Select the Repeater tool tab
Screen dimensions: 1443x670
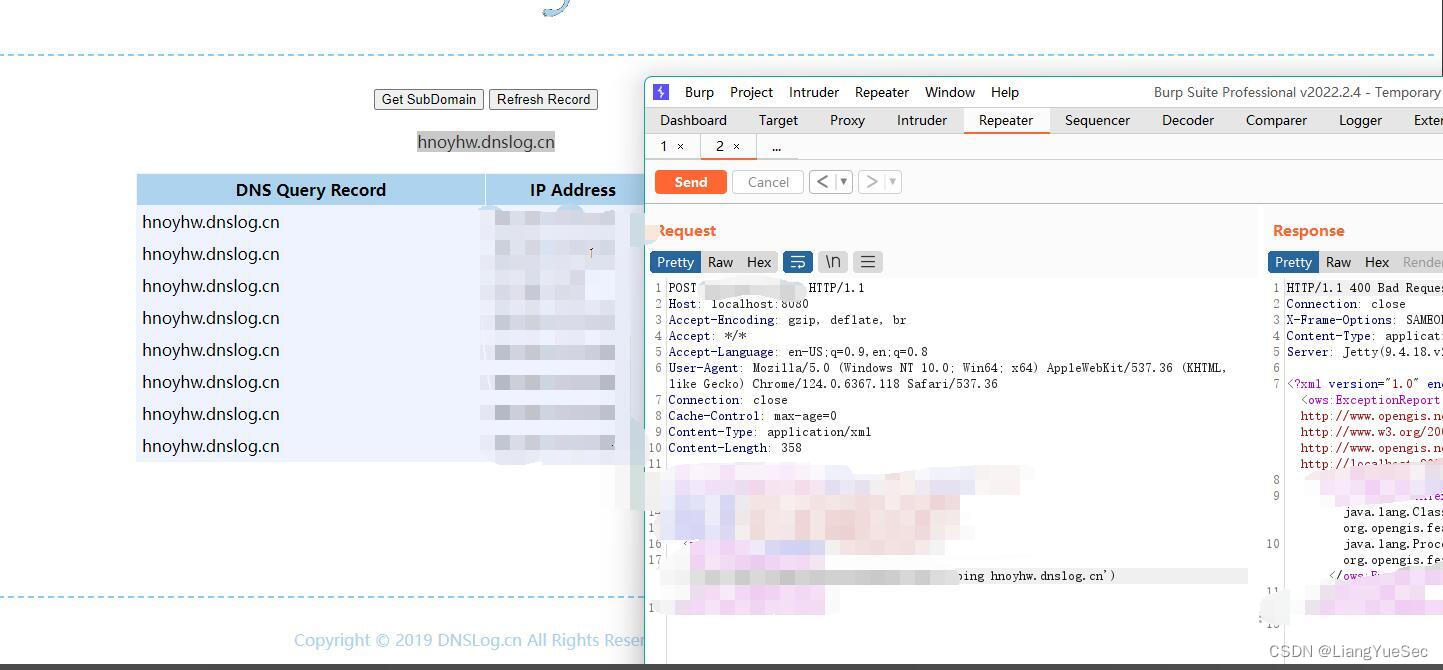coord(1006,120)
